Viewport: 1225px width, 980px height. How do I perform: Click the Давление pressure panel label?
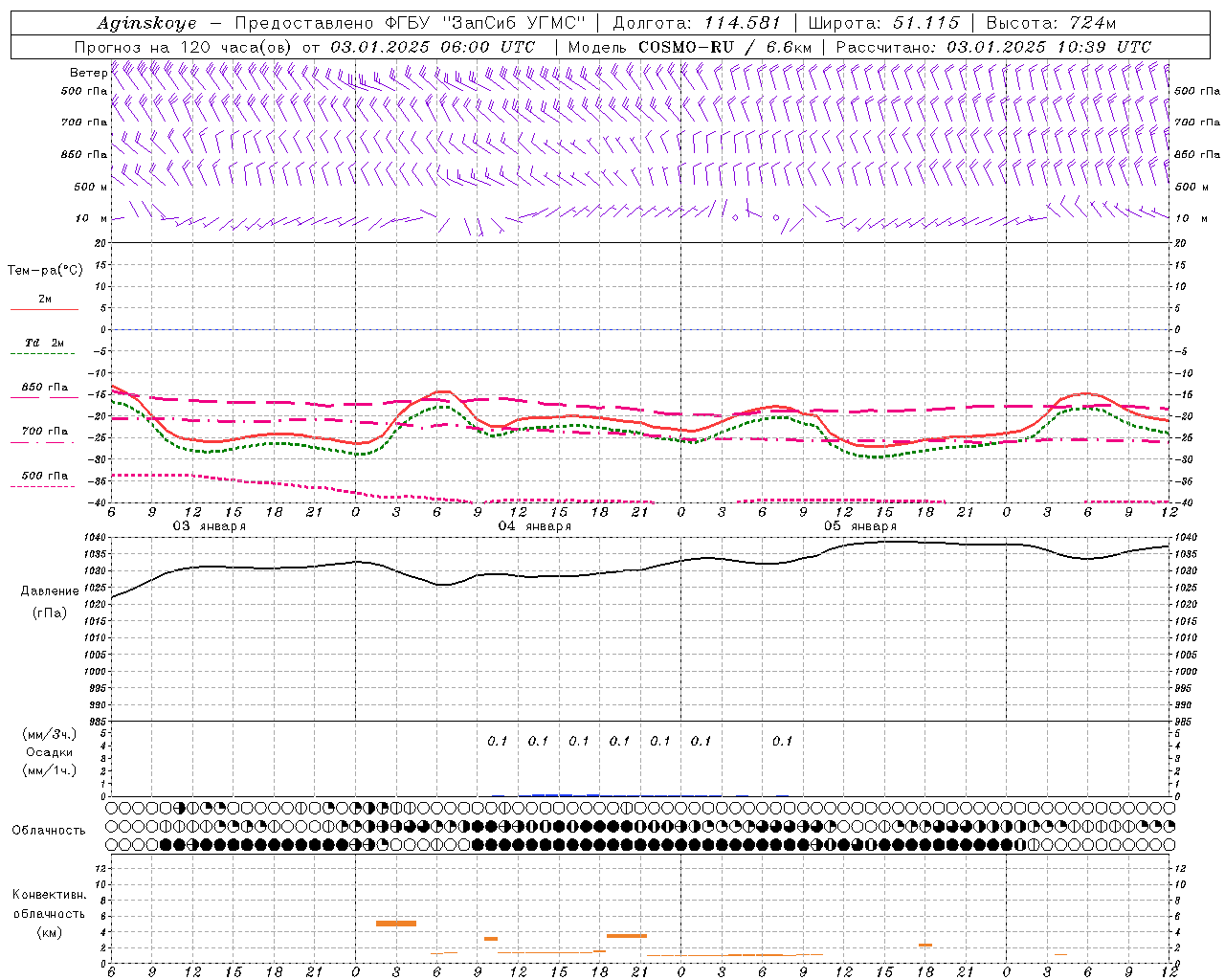[x=50, y=591]
